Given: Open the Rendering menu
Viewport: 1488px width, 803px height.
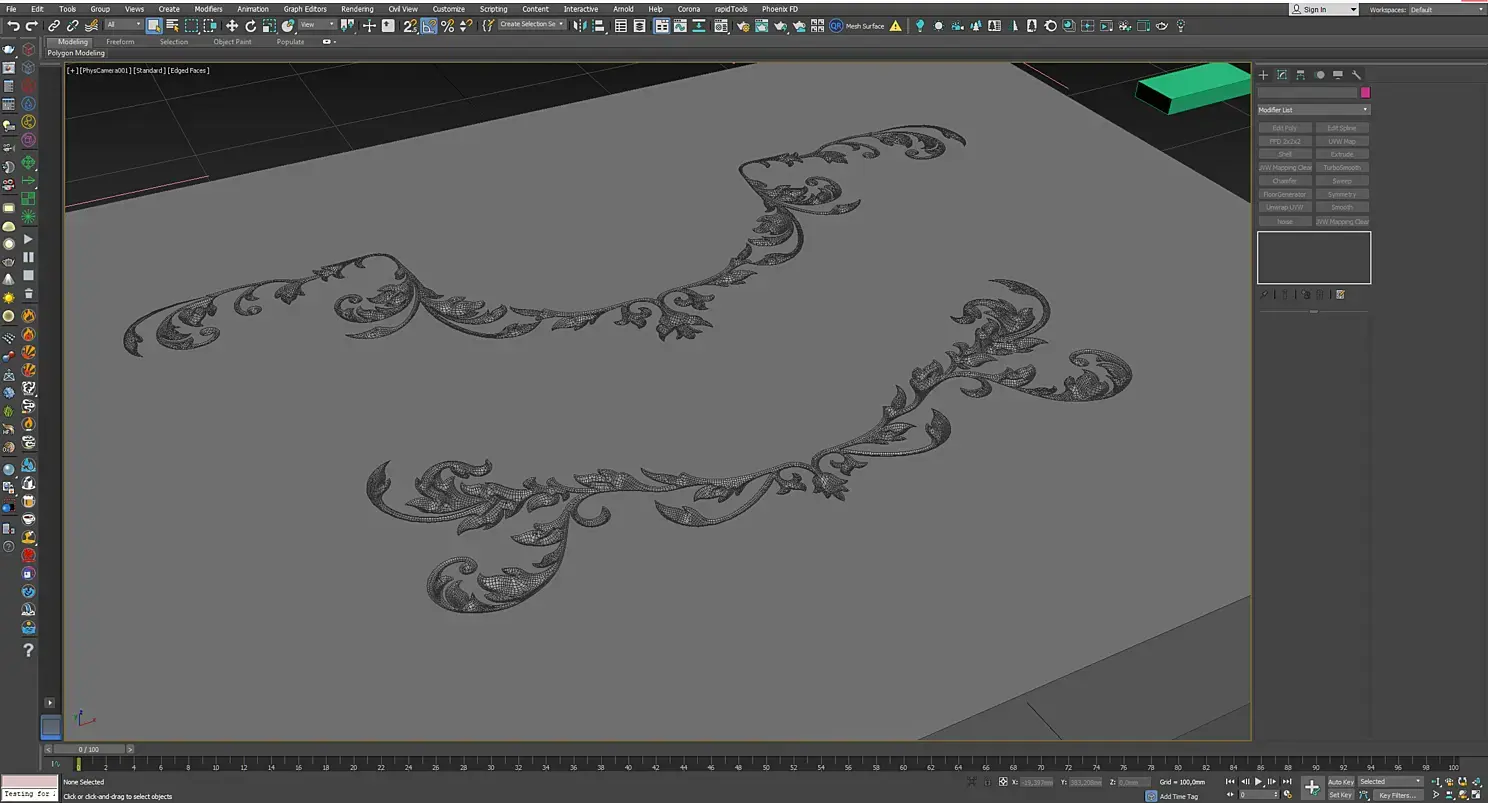Looking at the screenshot, I should (x=357, y=9).
